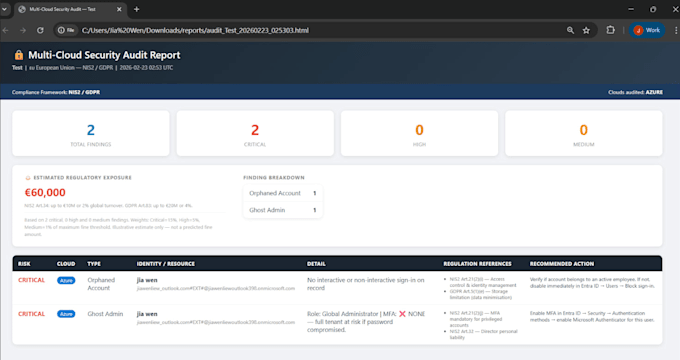Select the Critical count card

pos(255,133)
